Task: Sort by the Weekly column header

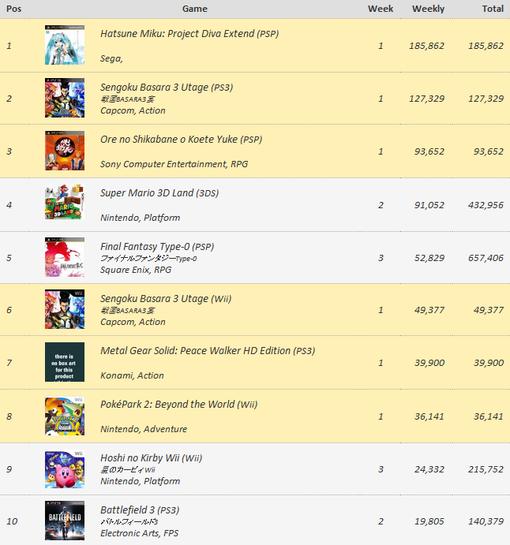Action: 428,9
